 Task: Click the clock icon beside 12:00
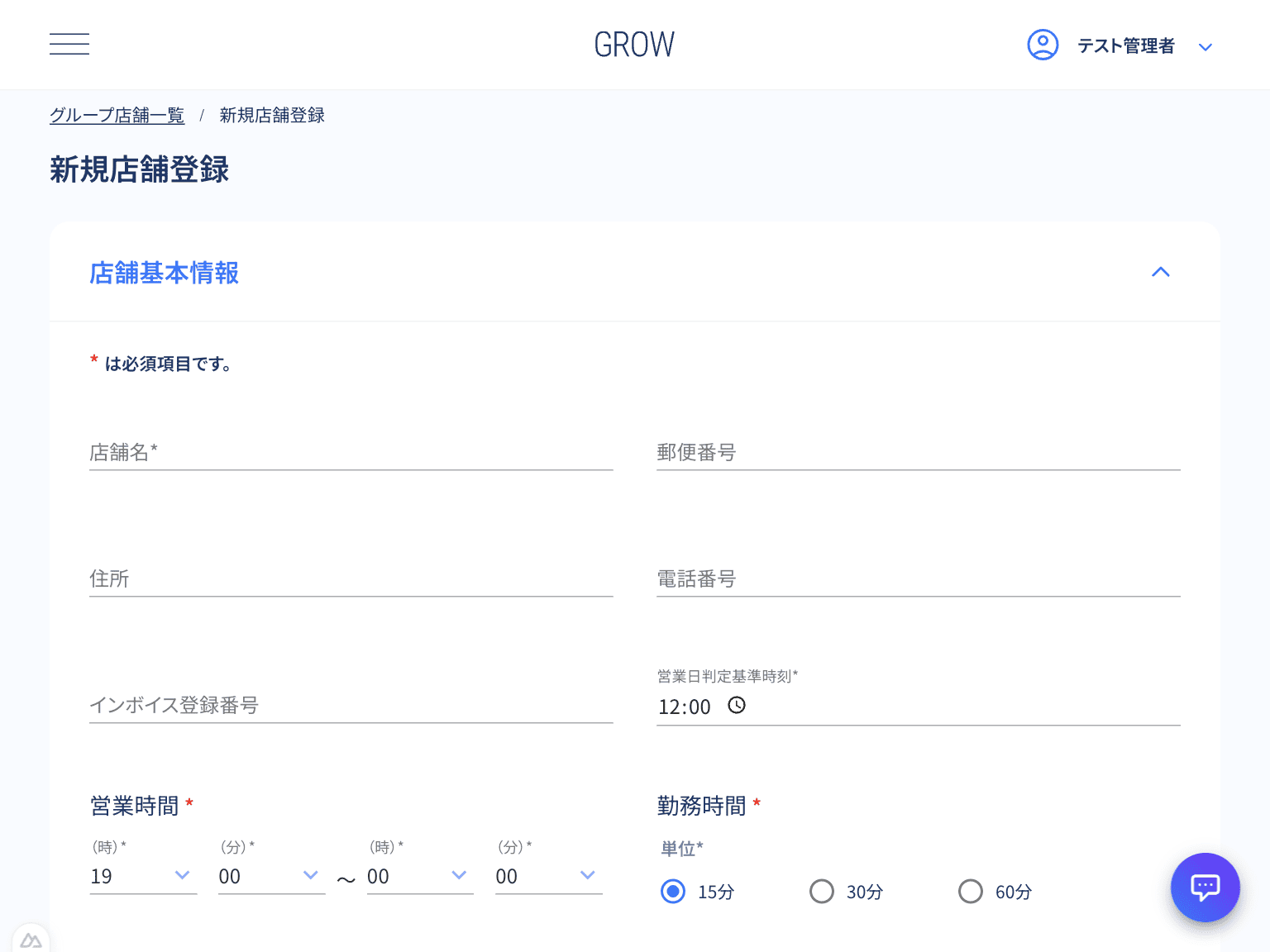[736, 705]
